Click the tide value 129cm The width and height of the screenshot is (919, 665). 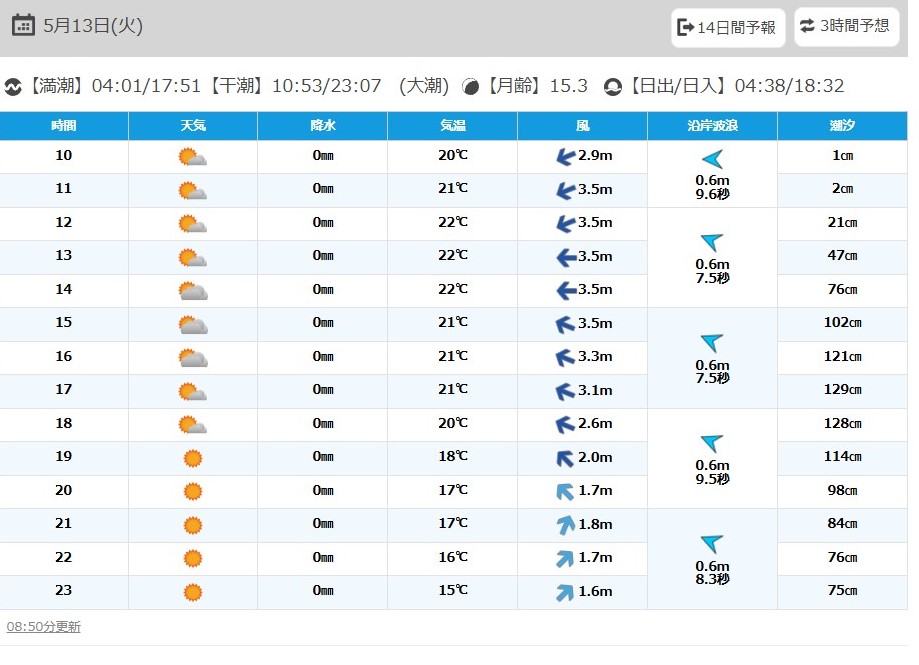click(843, 390)
